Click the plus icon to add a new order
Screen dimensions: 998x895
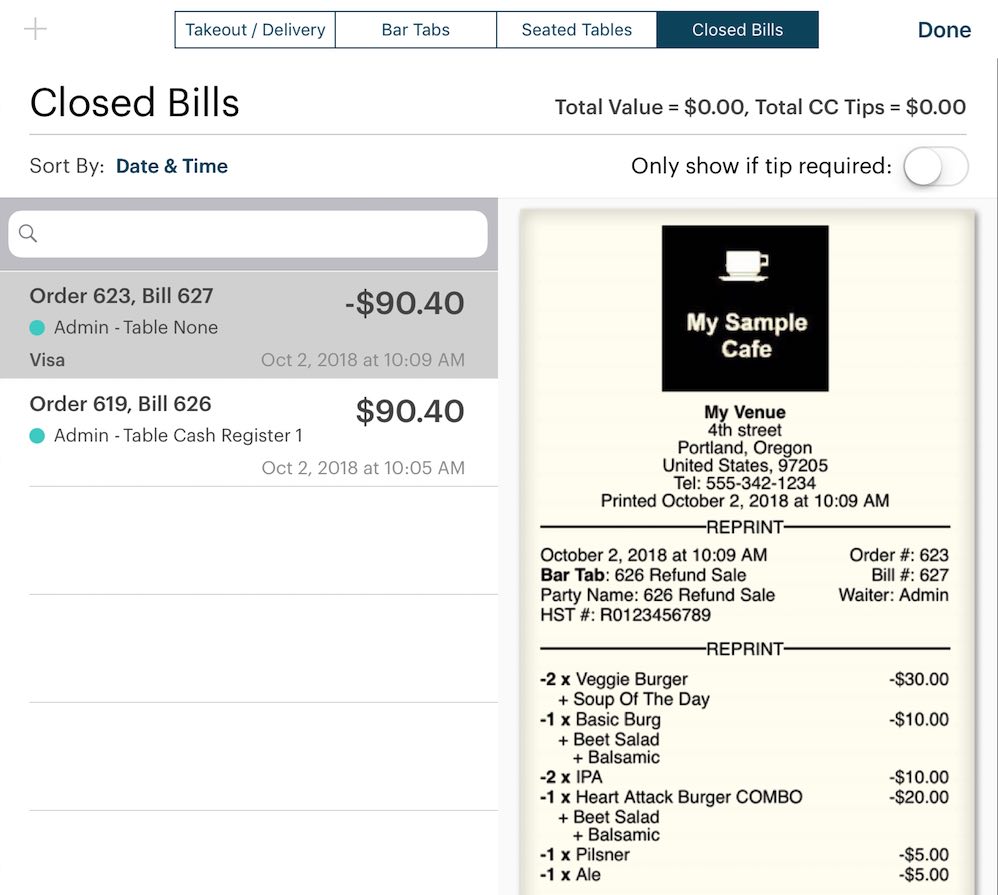34,29
